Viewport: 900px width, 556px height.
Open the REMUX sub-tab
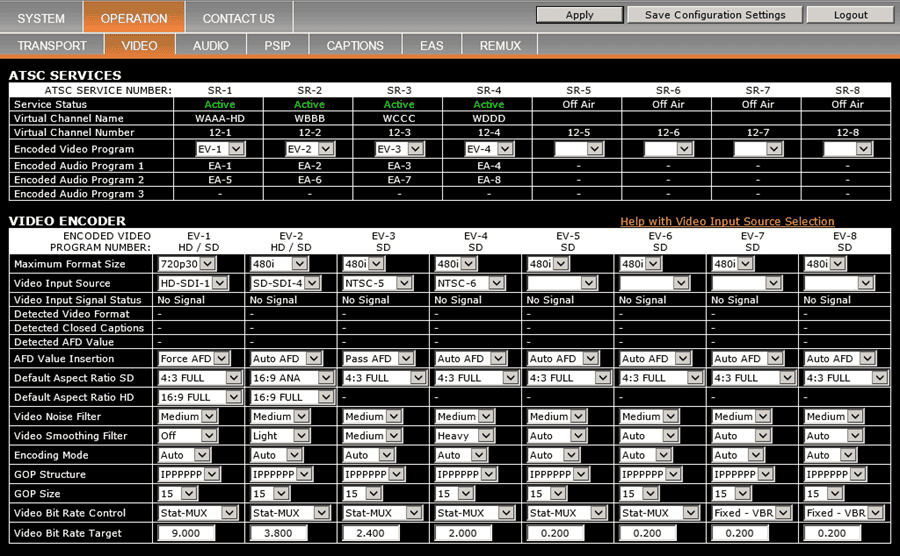click(x=500, y=46)
